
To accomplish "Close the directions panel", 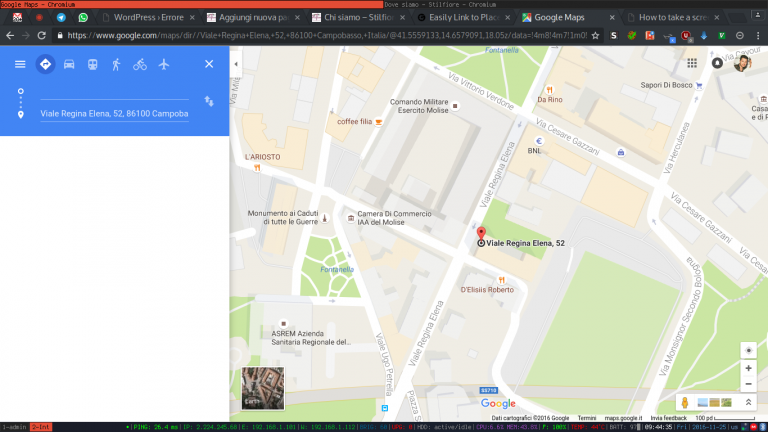I will pos(209,64).
